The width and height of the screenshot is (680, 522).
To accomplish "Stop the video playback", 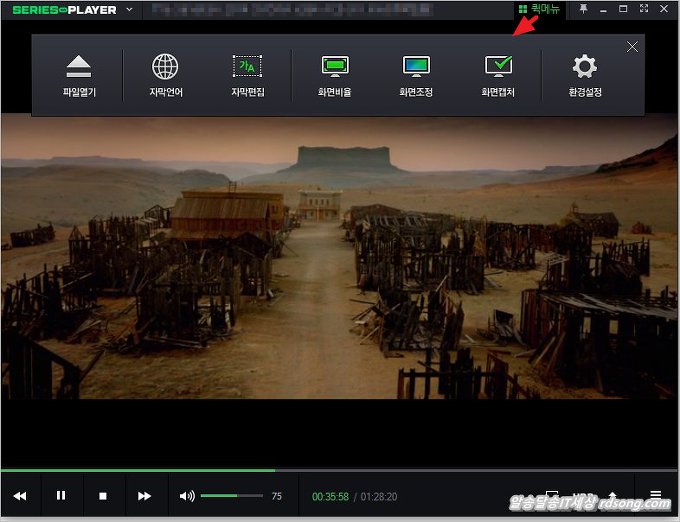I will click(x=103, y=496).
